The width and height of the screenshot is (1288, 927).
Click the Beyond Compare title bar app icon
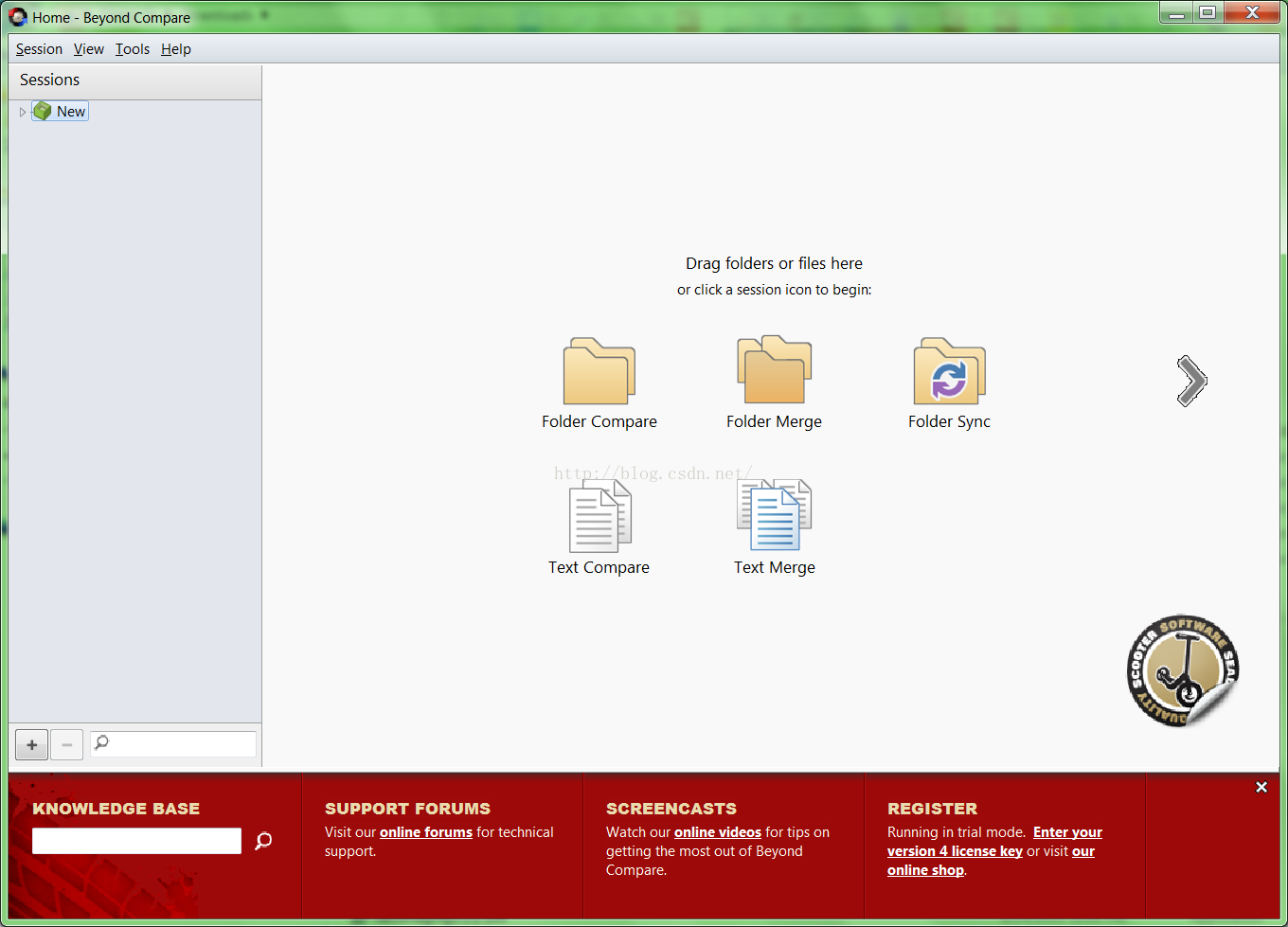tap(18, 17)
